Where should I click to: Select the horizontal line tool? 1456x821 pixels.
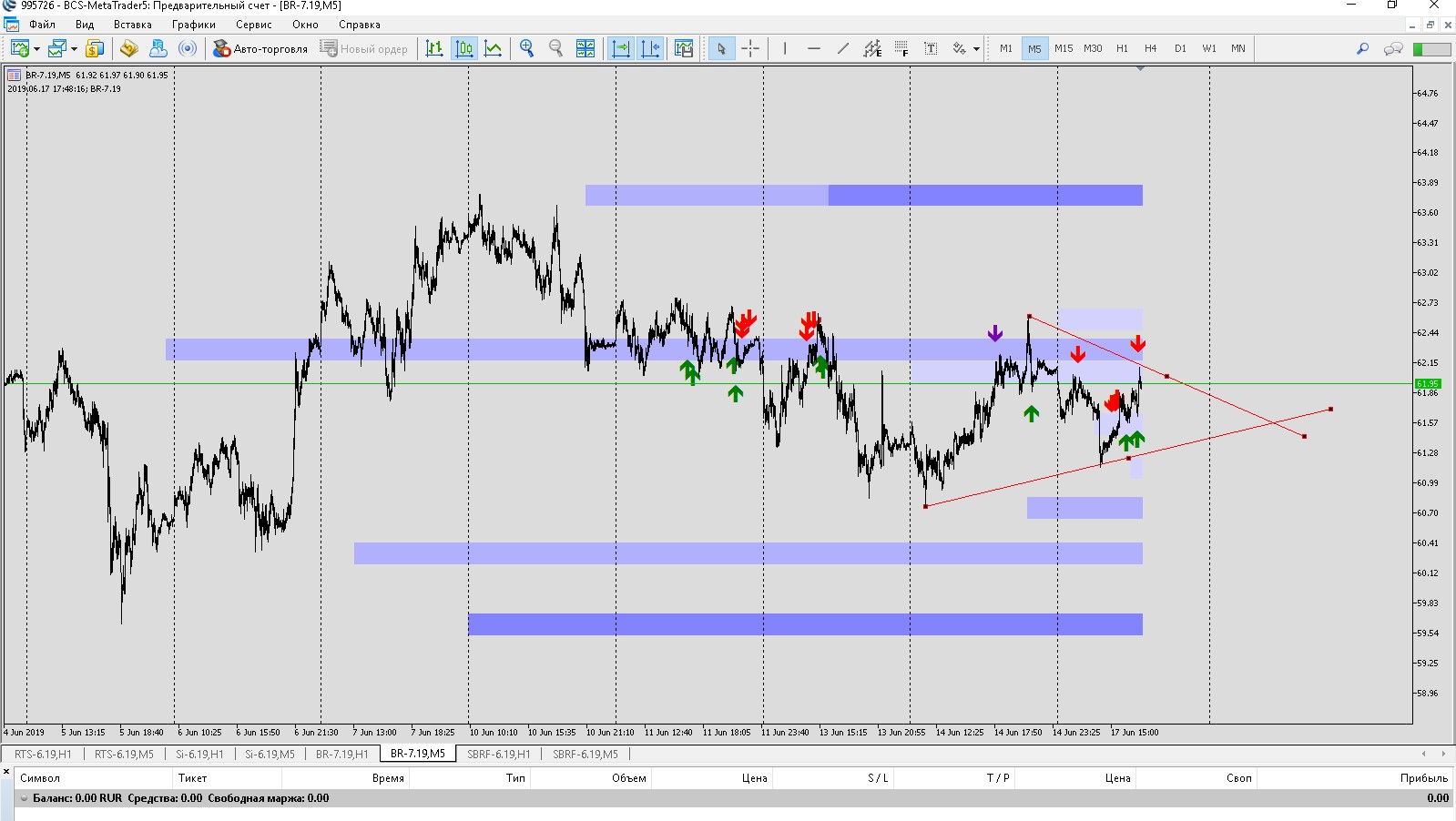[813, 48]
